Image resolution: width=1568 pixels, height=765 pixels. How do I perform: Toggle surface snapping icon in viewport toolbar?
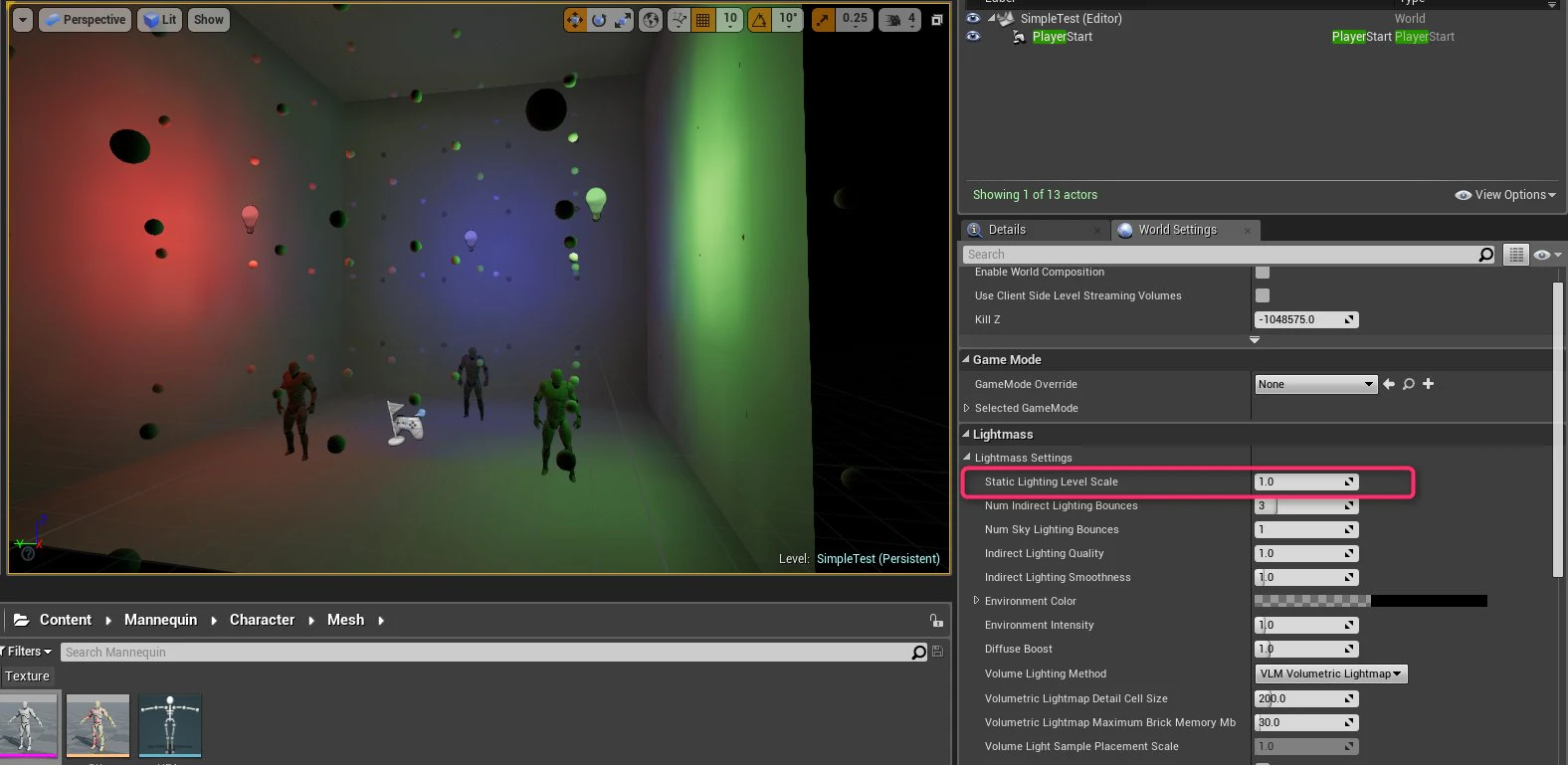click(x=680, y=20)
